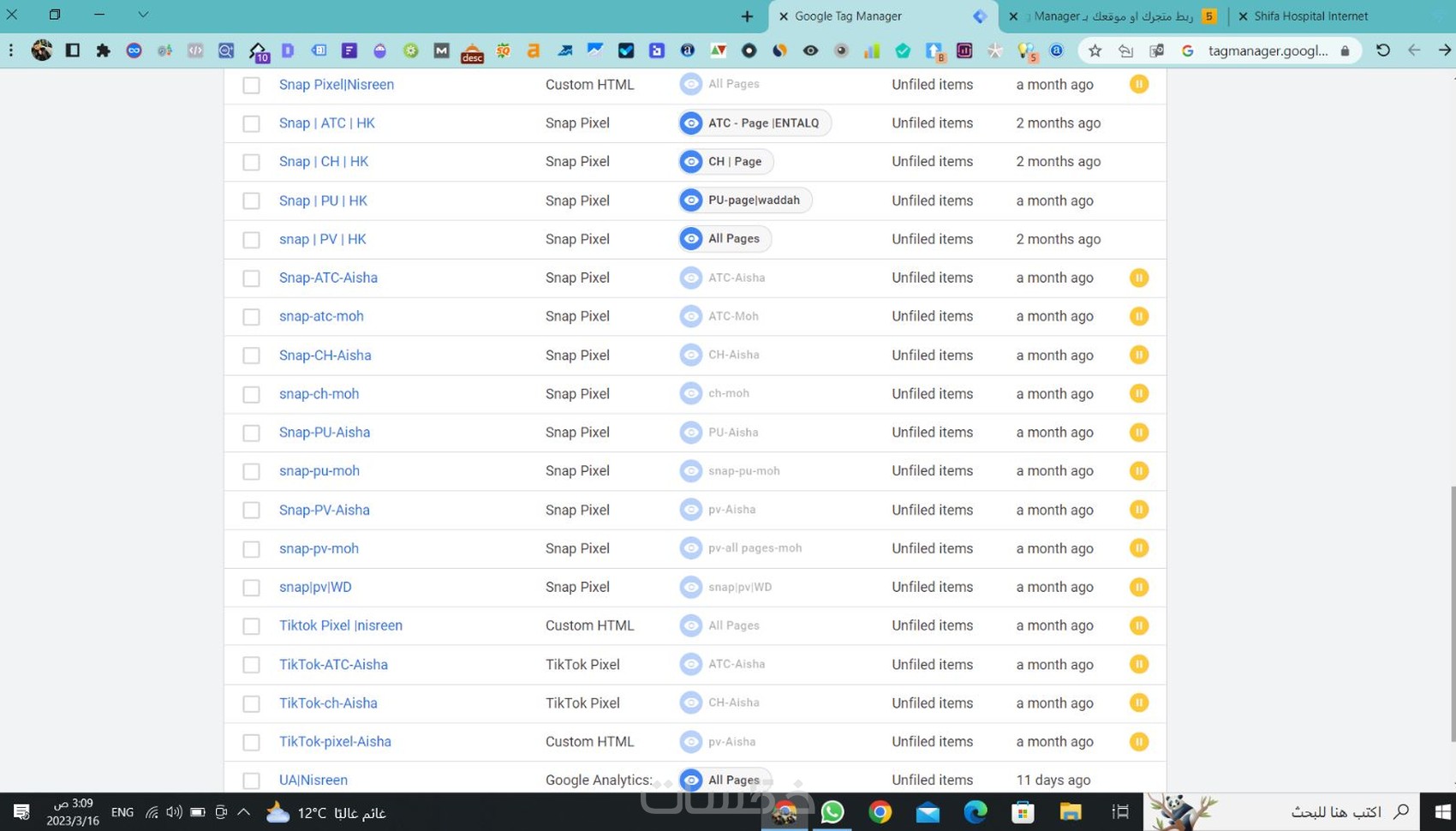The image size is (1456, 831).
Task: Open Microsoft Edge from the taskbar
Action: [976, 812]
